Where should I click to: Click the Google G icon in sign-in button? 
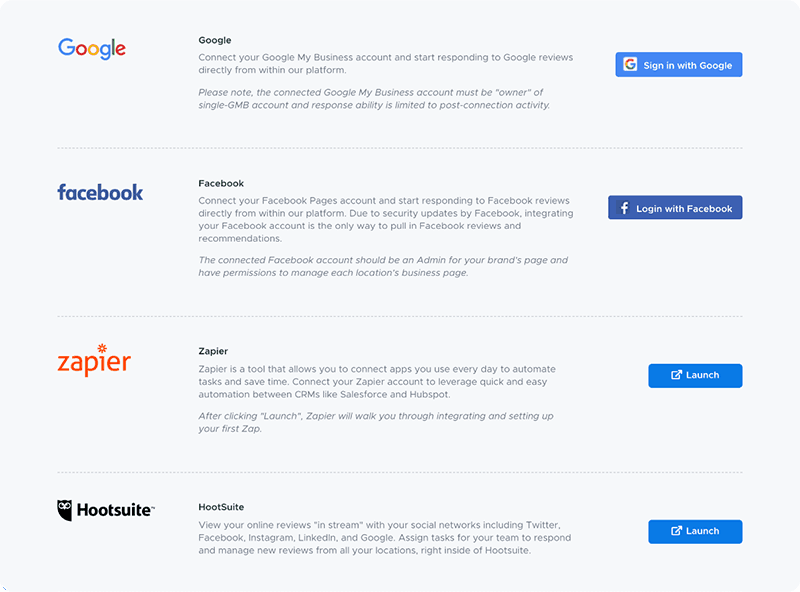tap(630, 64)
